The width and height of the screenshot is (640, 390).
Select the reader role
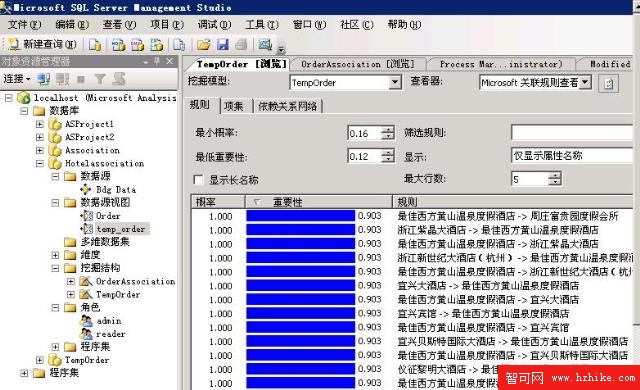(x=111, y=334)
